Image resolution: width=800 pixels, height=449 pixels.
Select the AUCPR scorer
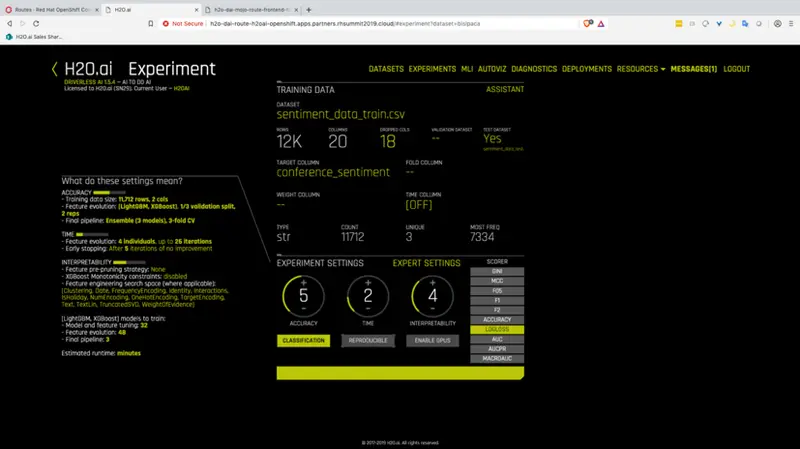tap(497, 349)
